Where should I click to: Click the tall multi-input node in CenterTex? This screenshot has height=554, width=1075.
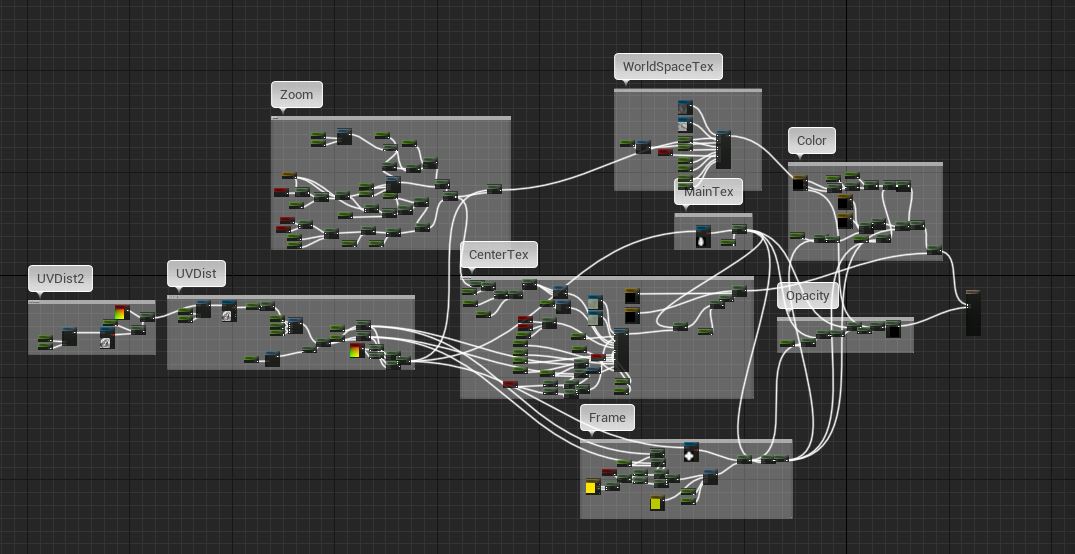click(x=621, y=350)
